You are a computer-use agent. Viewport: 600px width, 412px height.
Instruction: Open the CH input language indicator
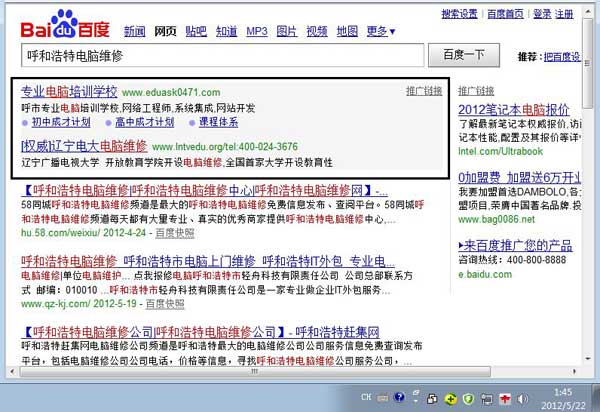point(366,397)
